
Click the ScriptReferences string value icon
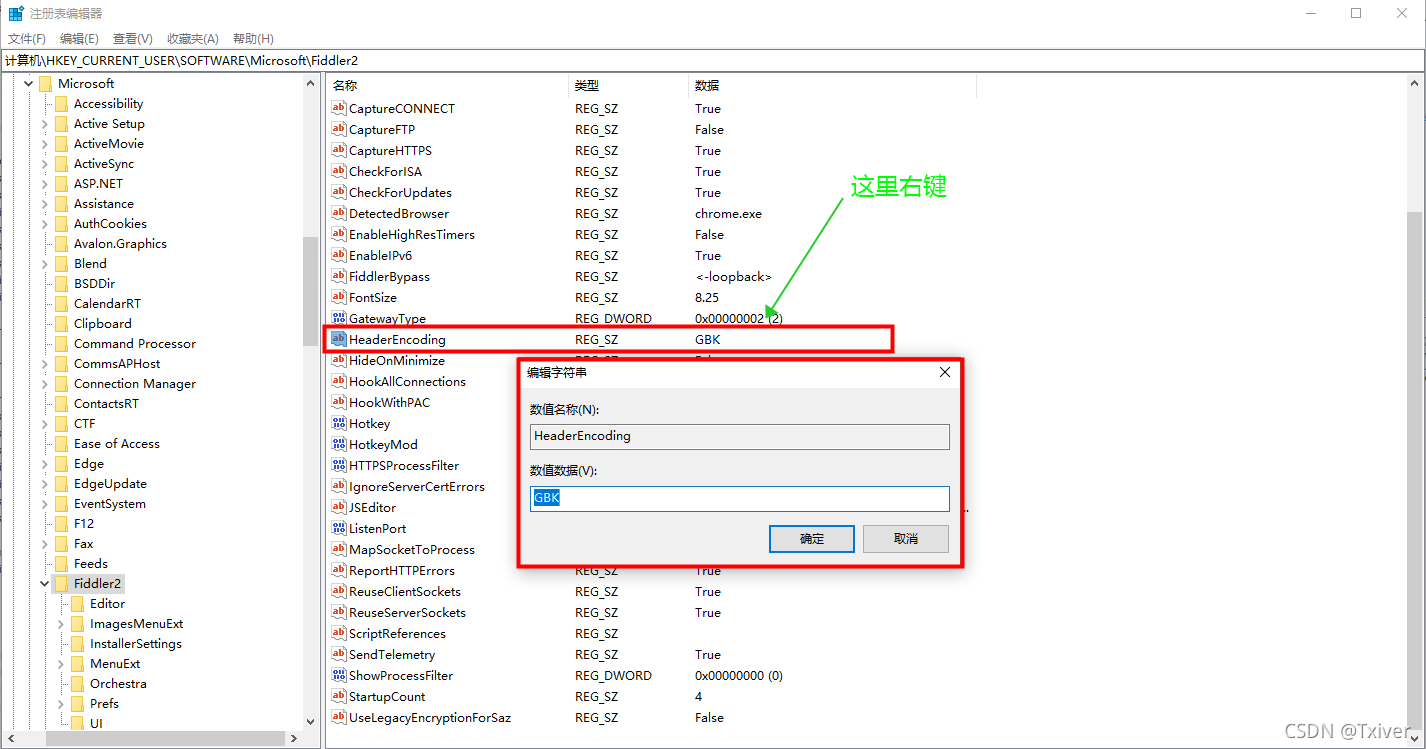point(338,633)
